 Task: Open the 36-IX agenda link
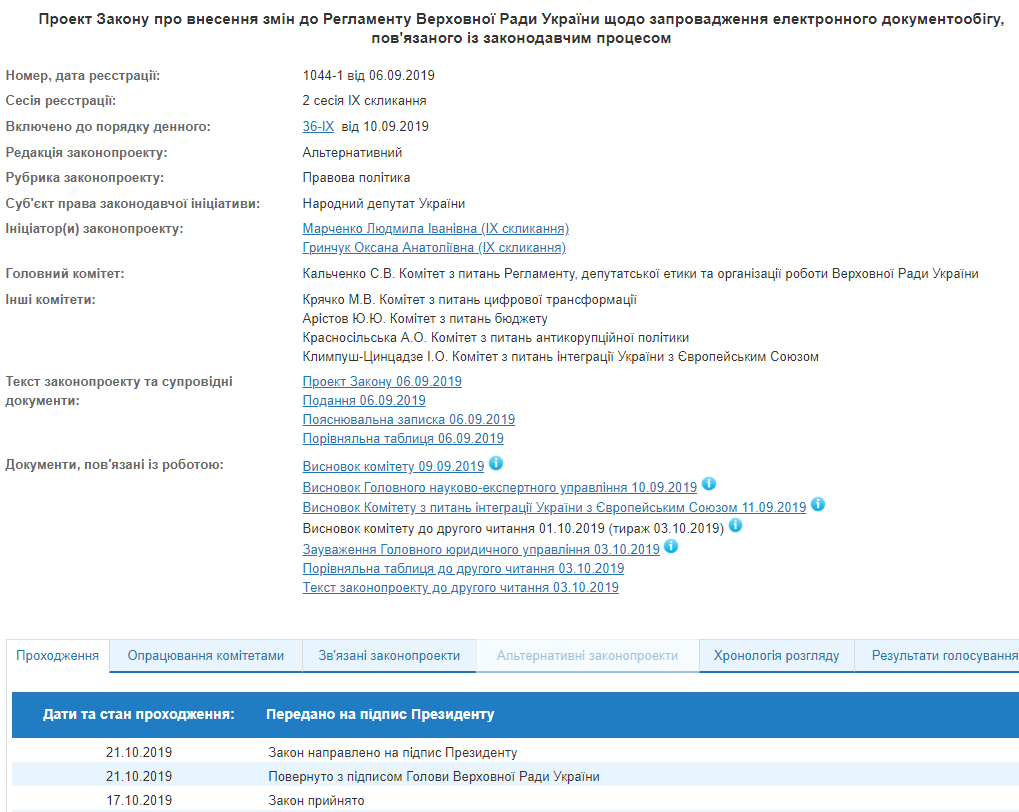tap(319, 126)
